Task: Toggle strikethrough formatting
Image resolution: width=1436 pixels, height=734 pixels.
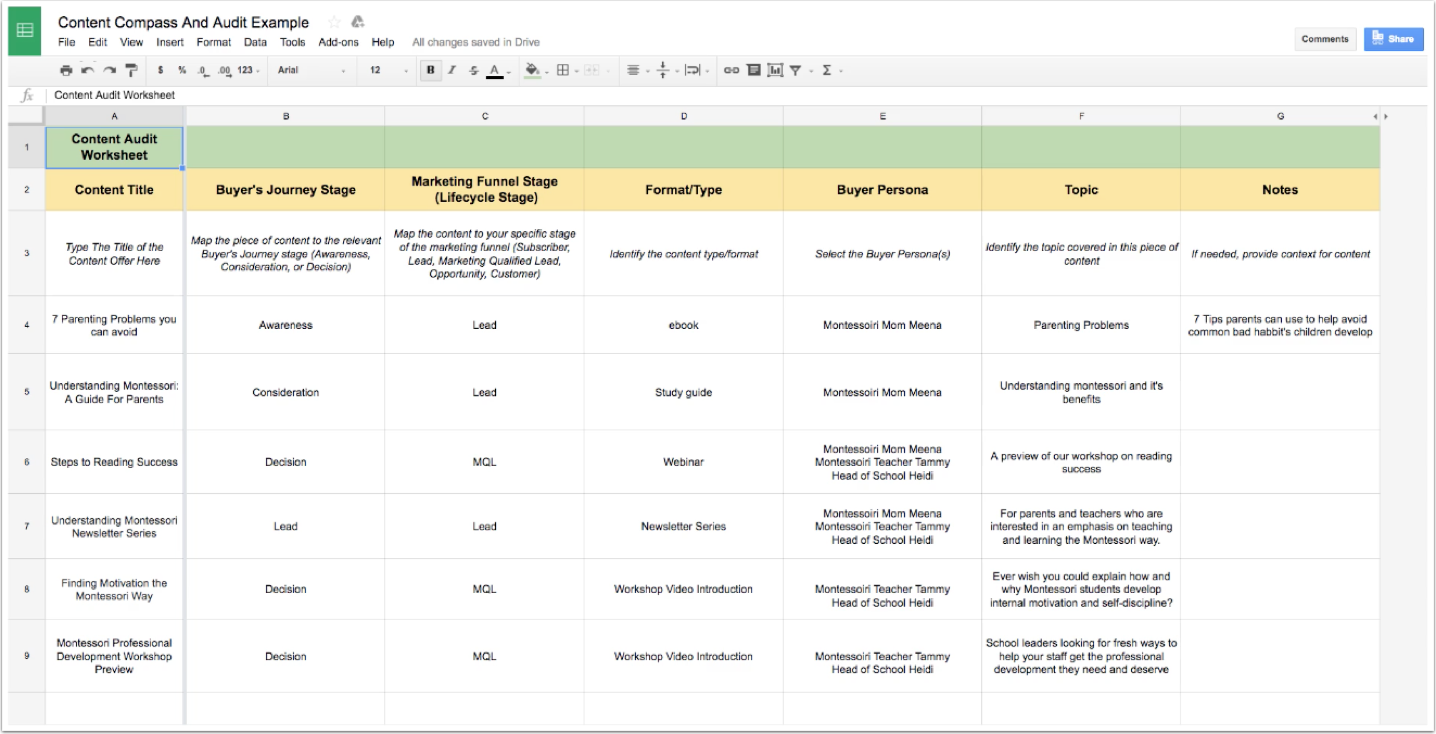Action: pyautogui.click(x=473, y=70)
